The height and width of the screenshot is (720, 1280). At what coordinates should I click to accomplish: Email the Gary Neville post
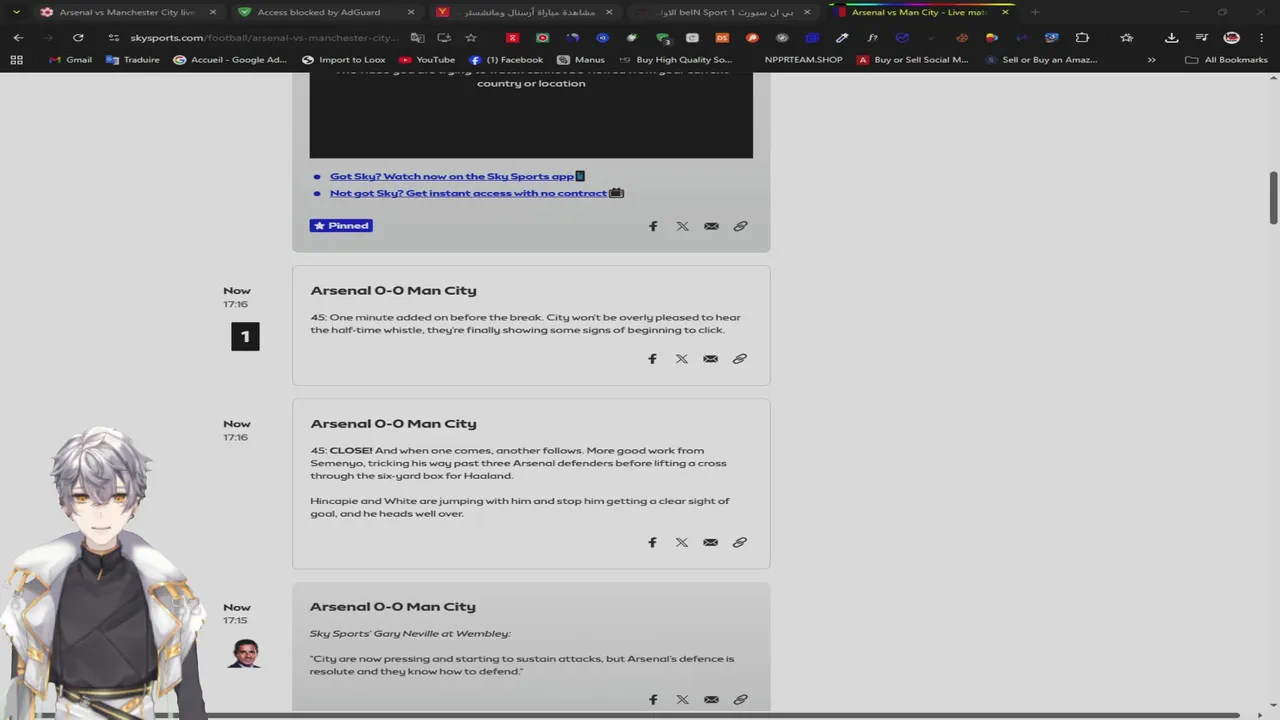(x=710, y=699)
